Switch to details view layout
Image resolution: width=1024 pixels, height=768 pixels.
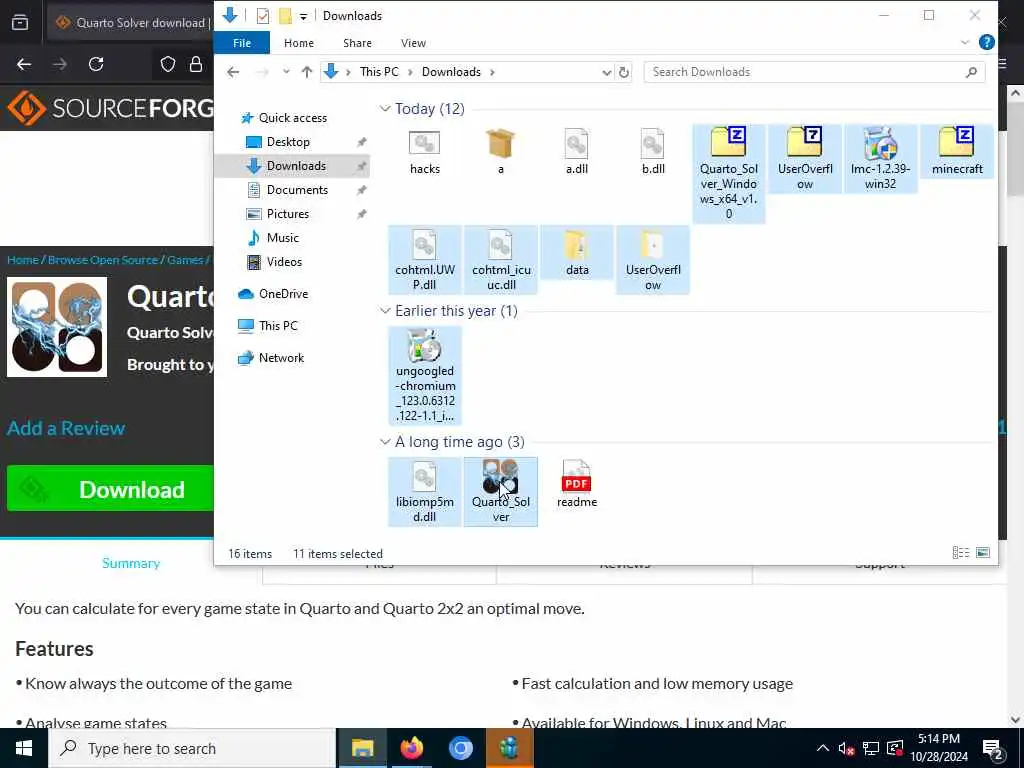(x=961, y=553)
